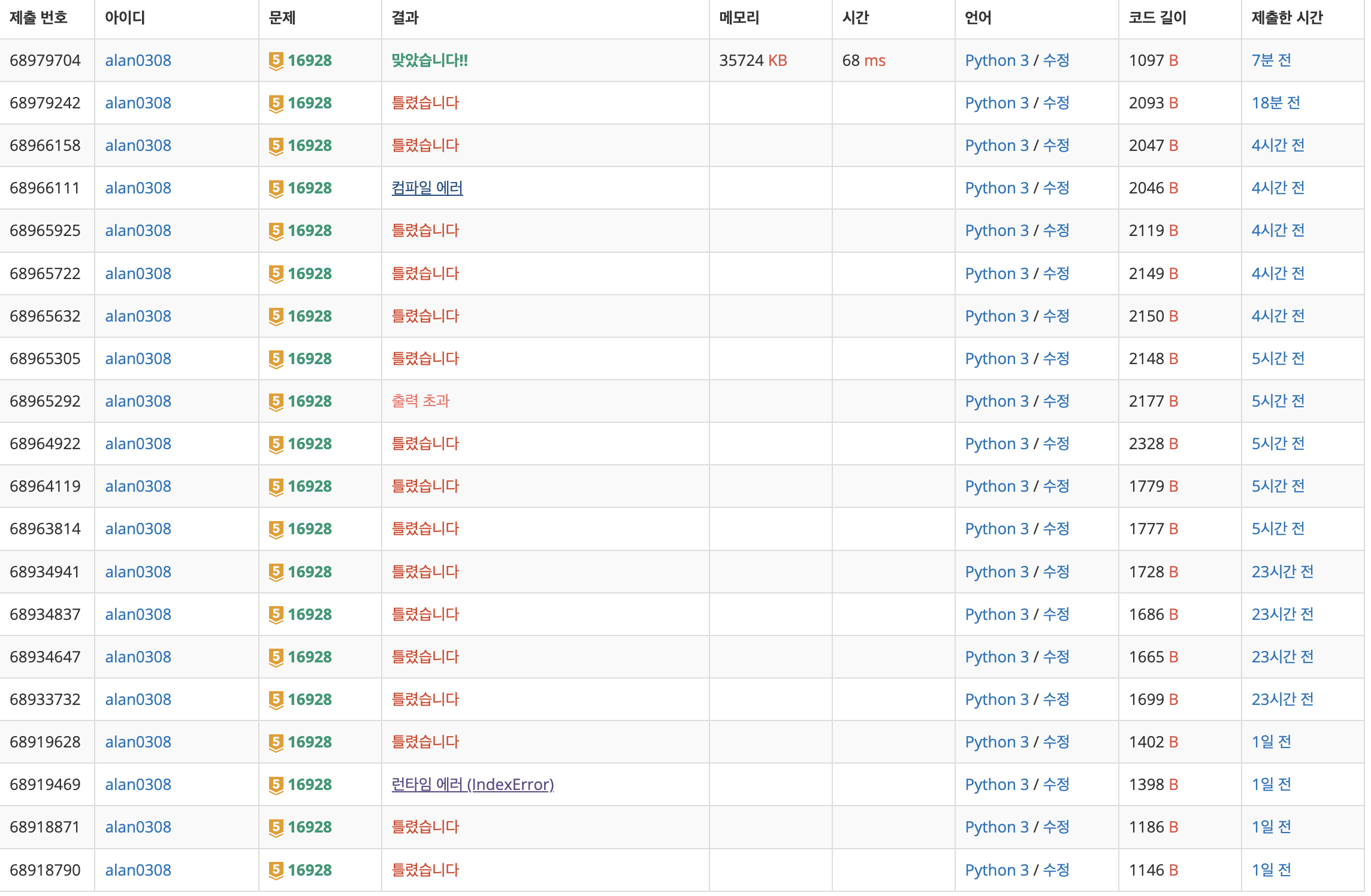
Task: Click the 18분 전 timestamp
Action: coord(1275,103)
